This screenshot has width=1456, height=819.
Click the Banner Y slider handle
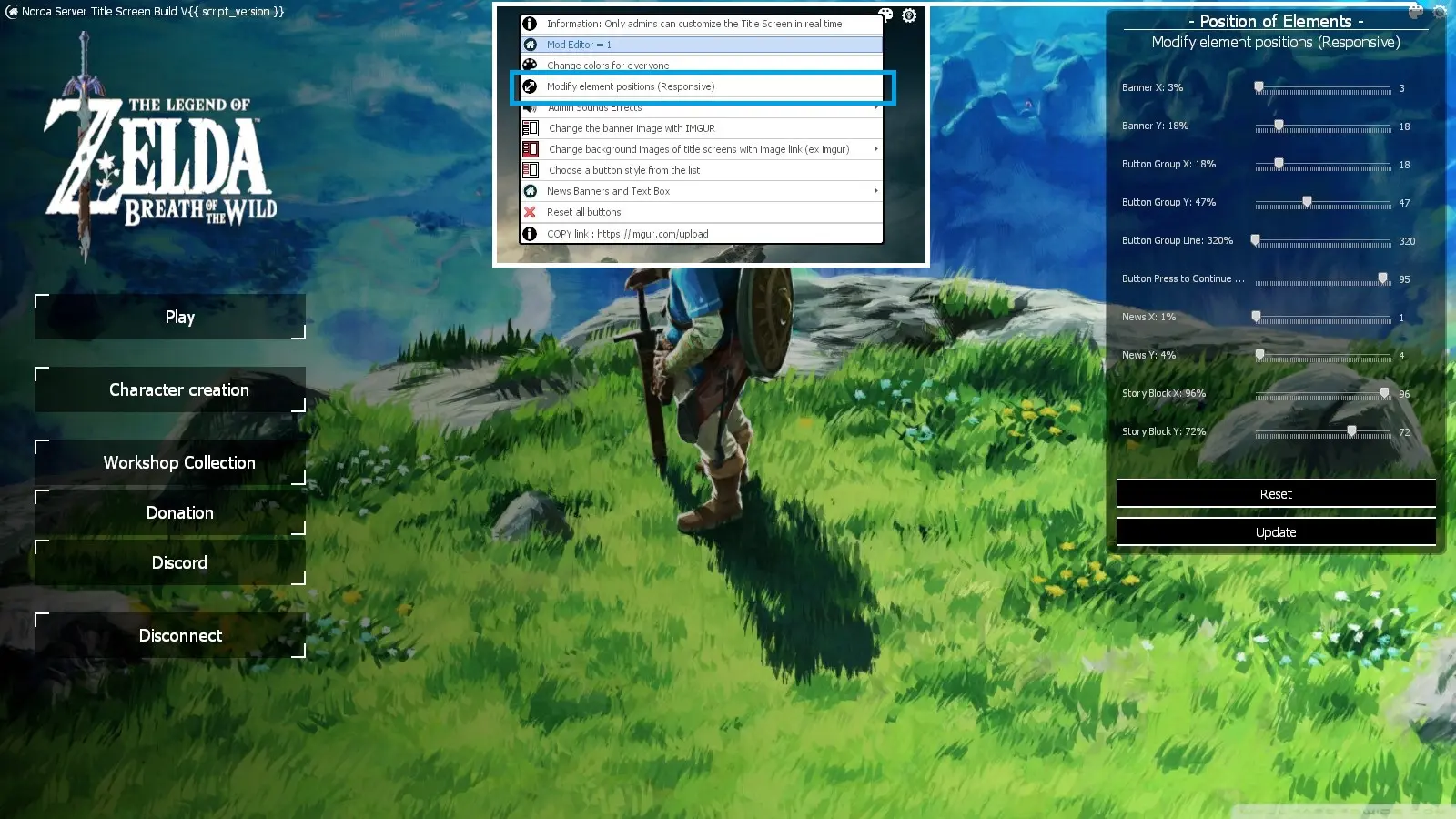(1279, 126)
